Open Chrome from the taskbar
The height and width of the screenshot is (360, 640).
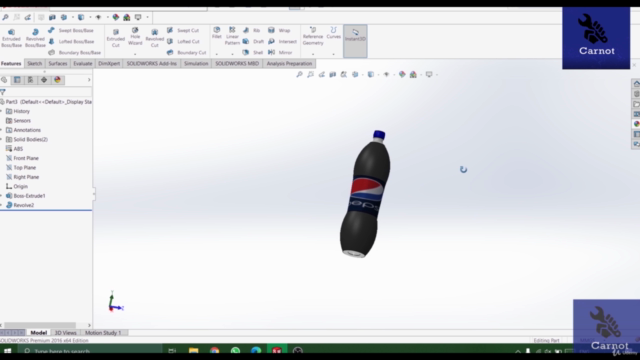click(x=214, y=351)
